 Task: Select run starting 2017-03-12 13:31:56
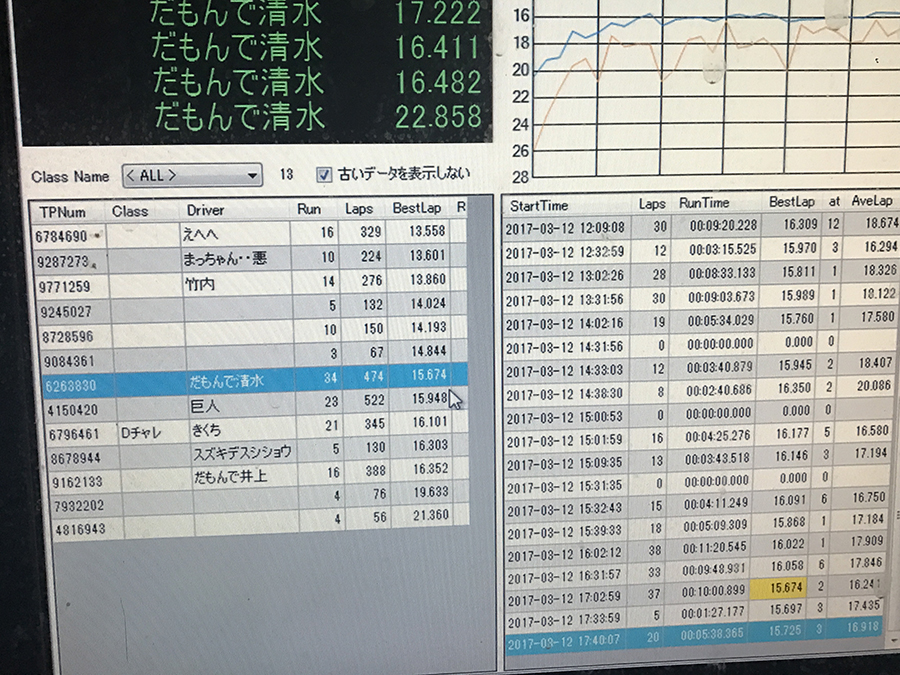point(701,297)
